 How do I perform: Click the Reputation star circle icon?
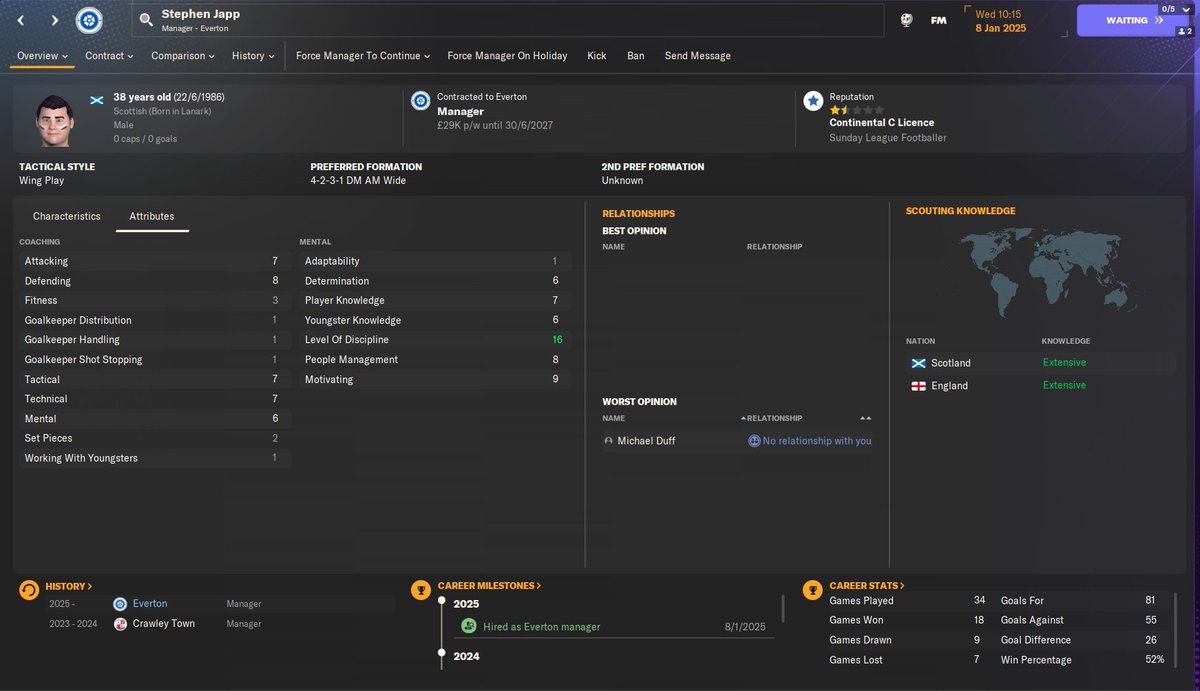813,100
